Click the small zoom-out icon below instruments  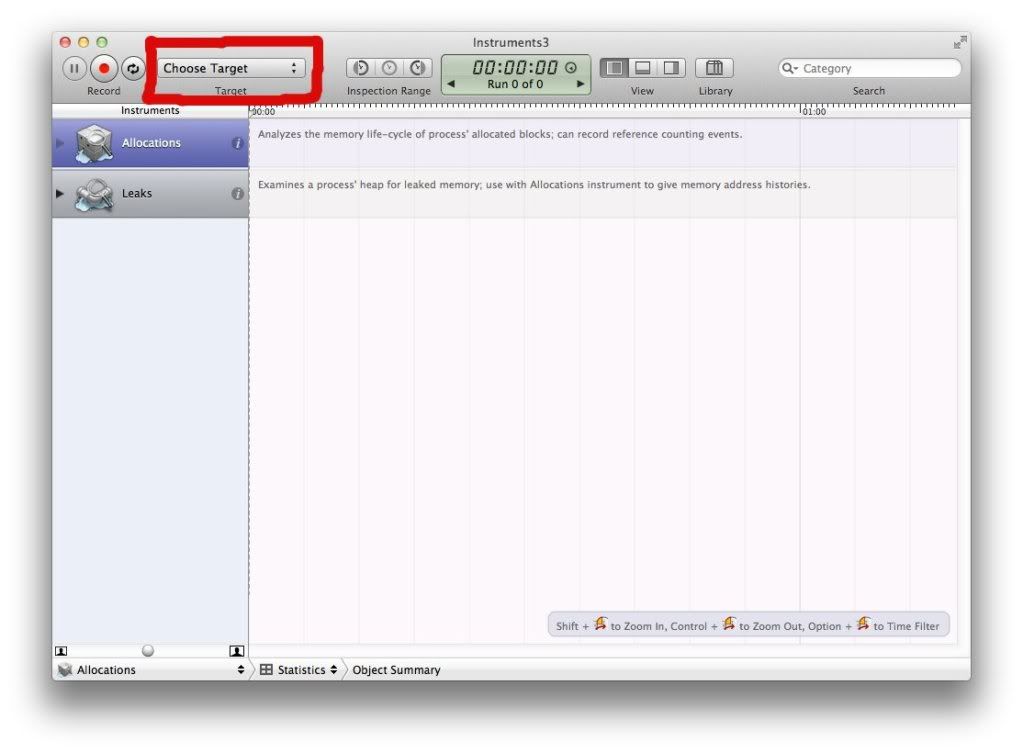click(61, 651)
